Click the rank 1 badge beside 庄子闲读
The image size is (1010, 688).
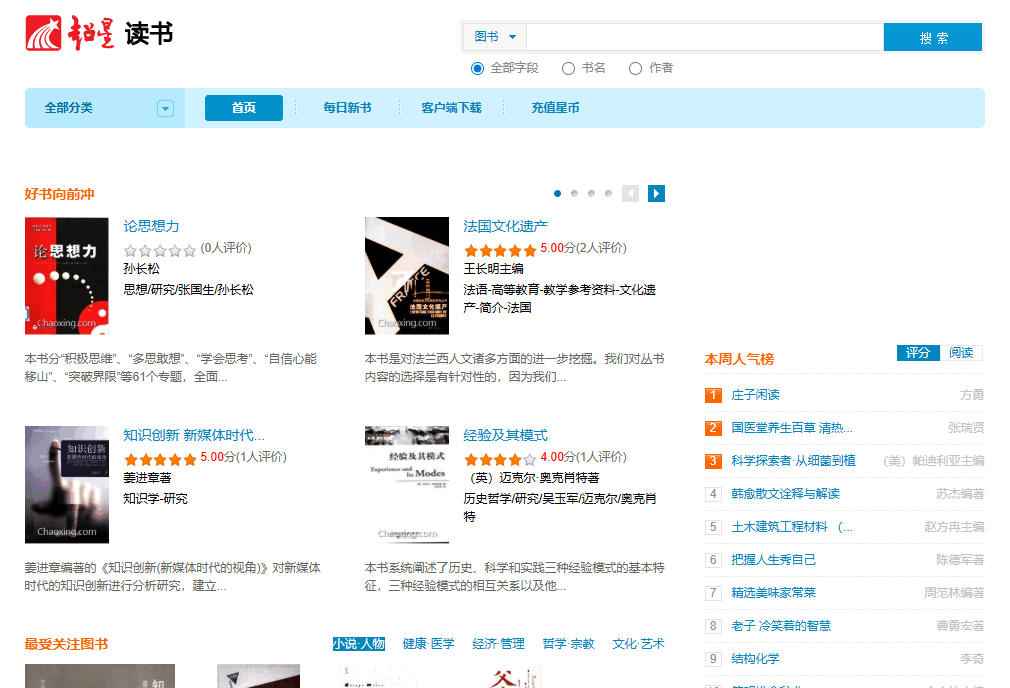point(713,395)
